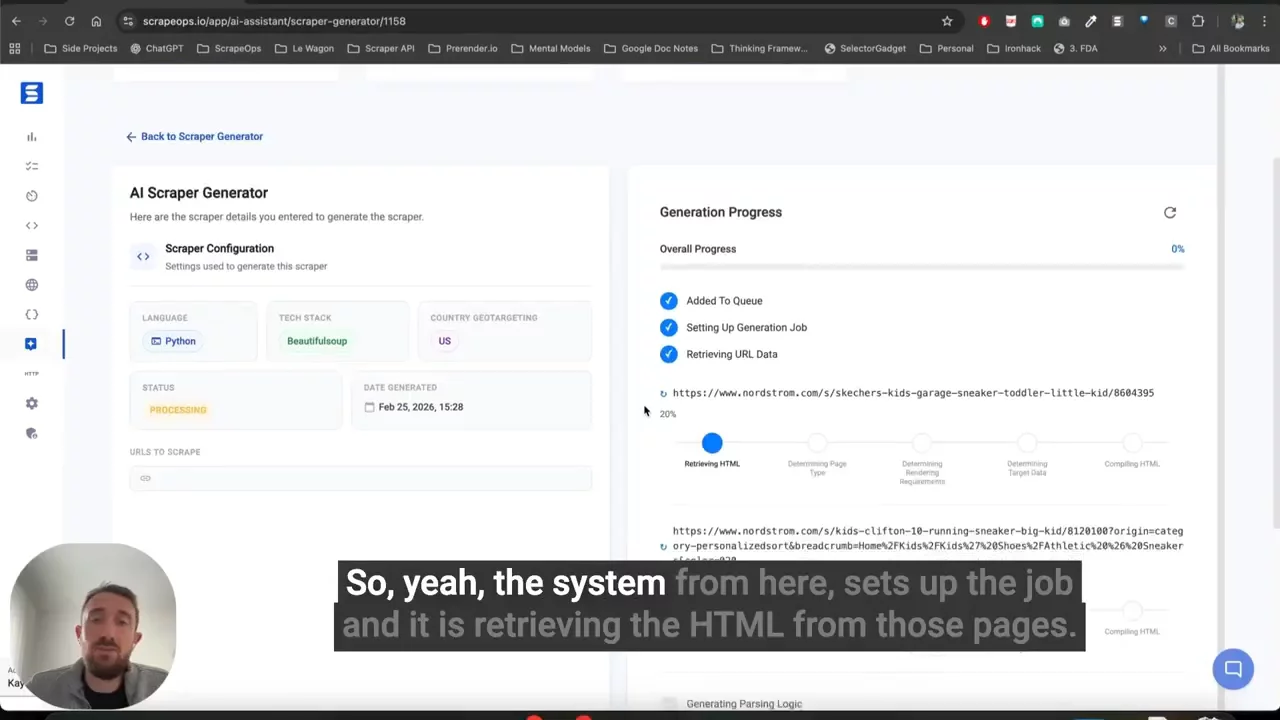Click the Retrieving HTML blue step circle
Image resolution: width=1280 pixels, height=720 pixels.
click(x=712, y=443)
